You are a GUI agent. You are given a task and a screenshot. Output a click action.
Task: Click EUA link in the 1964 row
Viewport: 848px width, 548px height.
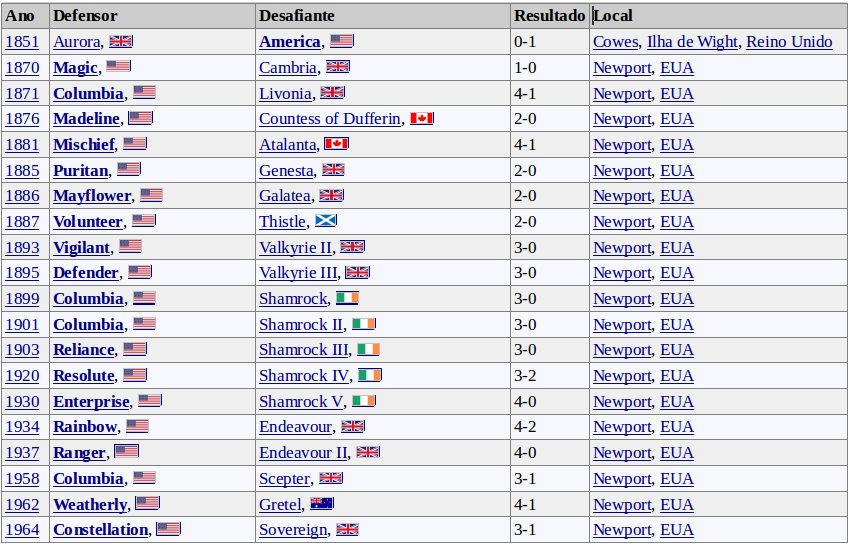[x=677, y=530]
